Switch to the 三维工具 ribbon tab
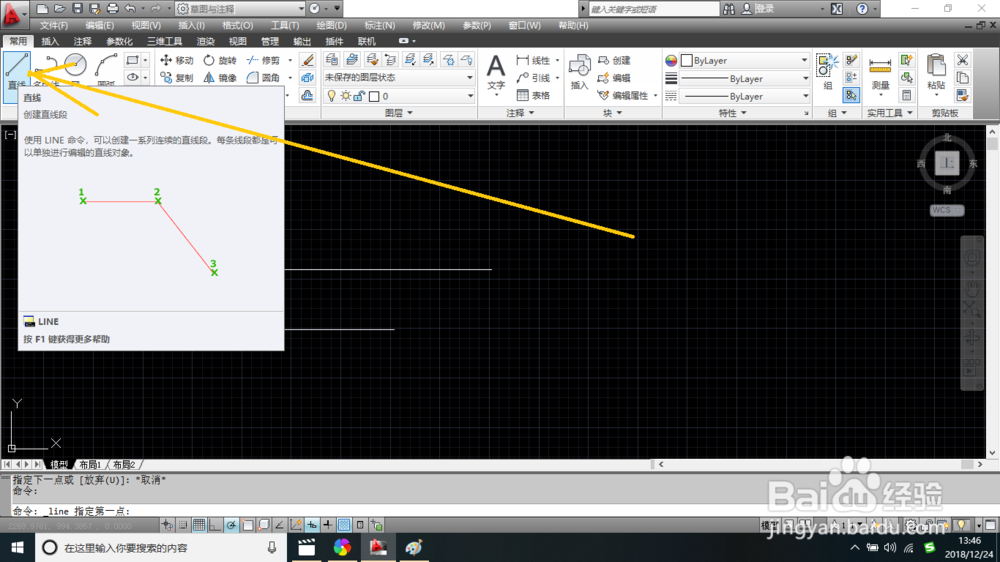The height and width of the screenshot is (562, 1000). point(165,41)
